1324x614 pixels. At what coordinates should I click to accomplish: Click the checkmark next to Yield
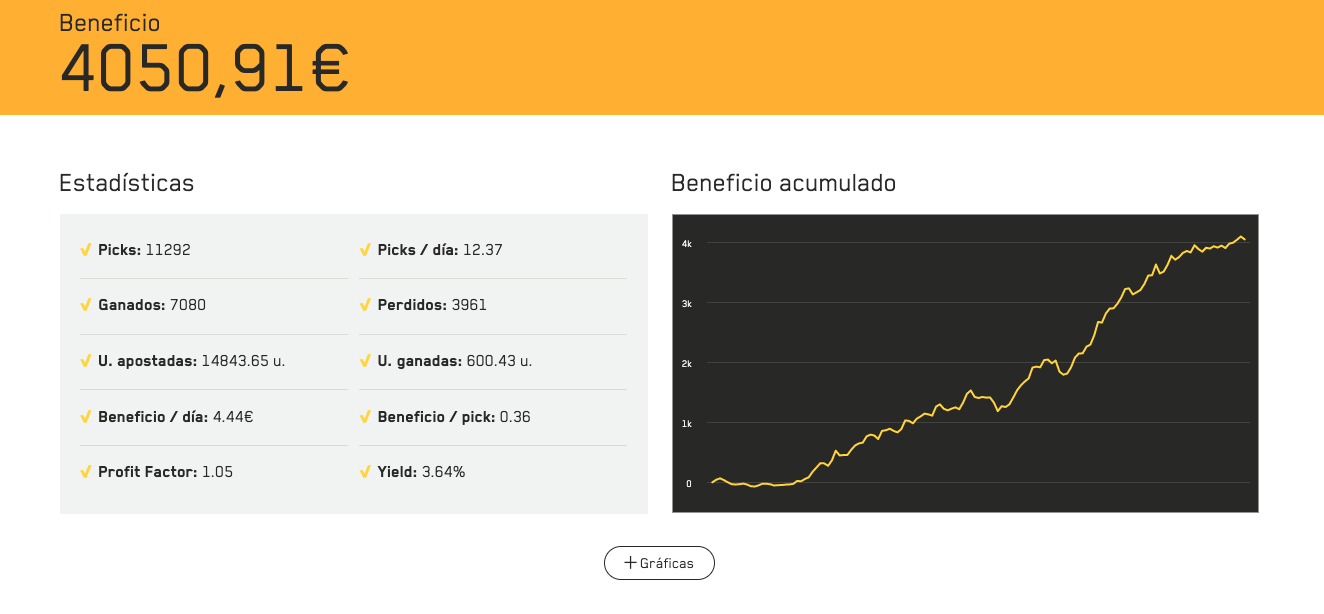click(365, 472)
